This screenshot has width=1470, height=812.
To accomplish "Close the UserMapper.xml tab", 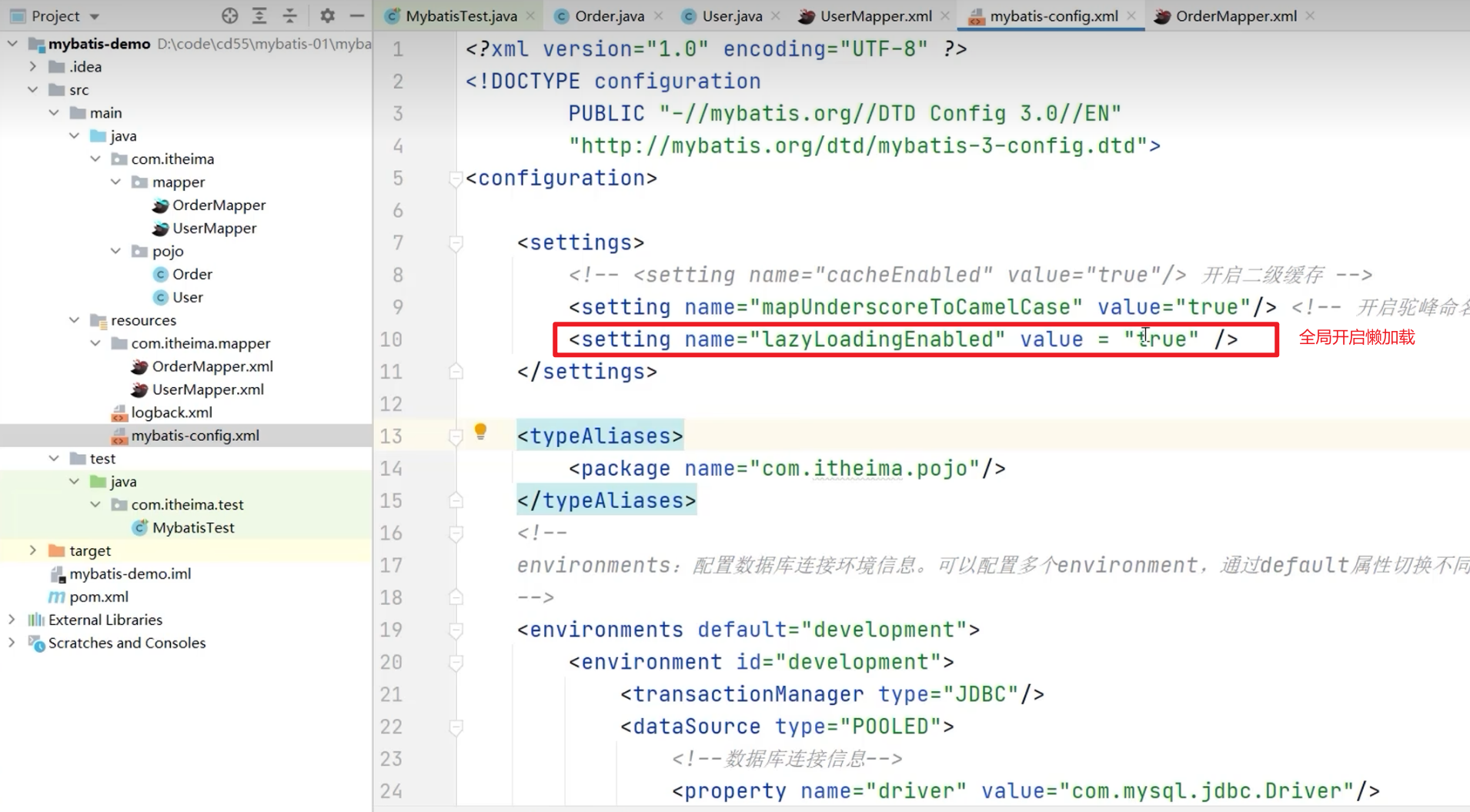I will (944, 16).
